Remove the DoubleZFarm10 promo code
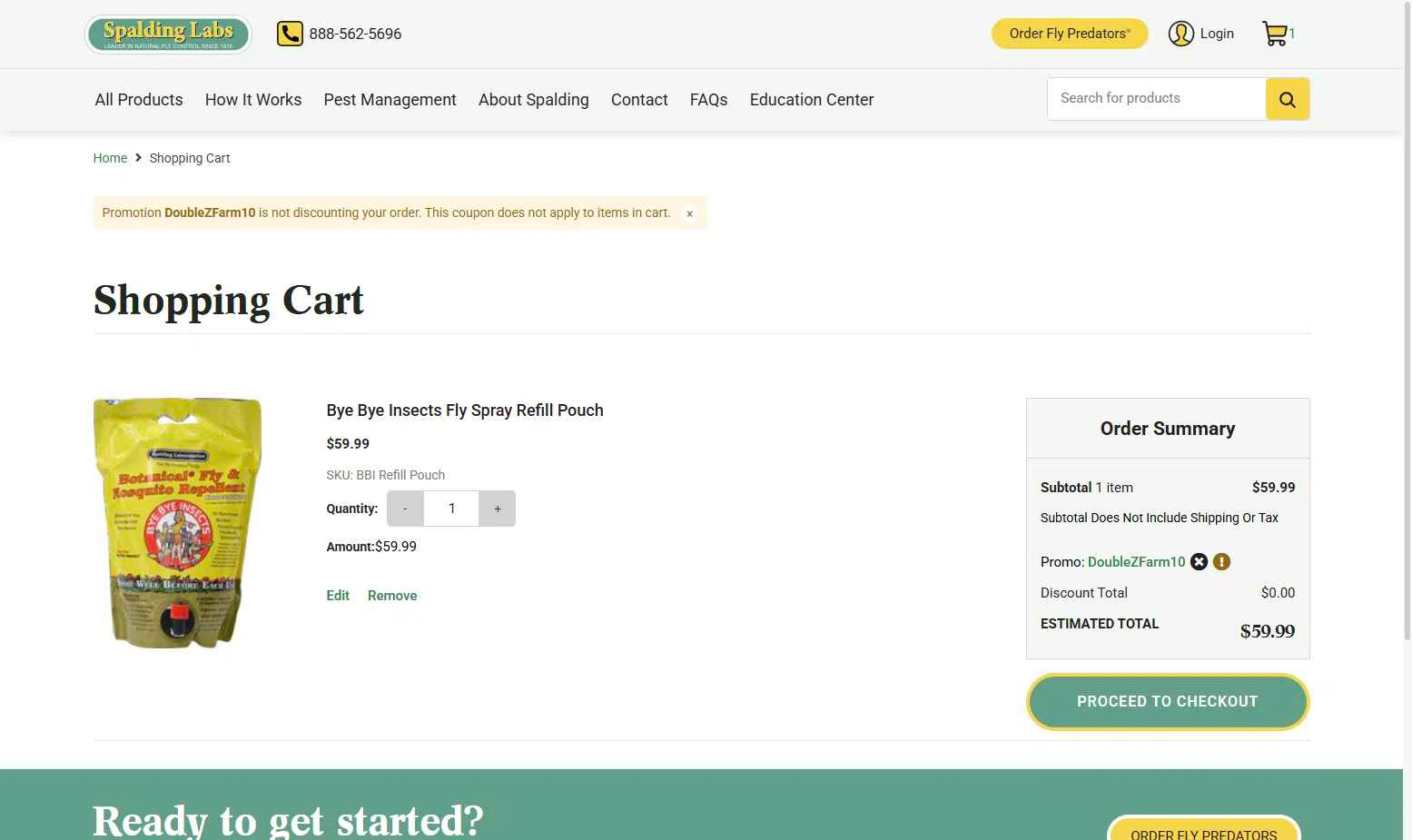Screen dimensions: 1412x840 1199,562
